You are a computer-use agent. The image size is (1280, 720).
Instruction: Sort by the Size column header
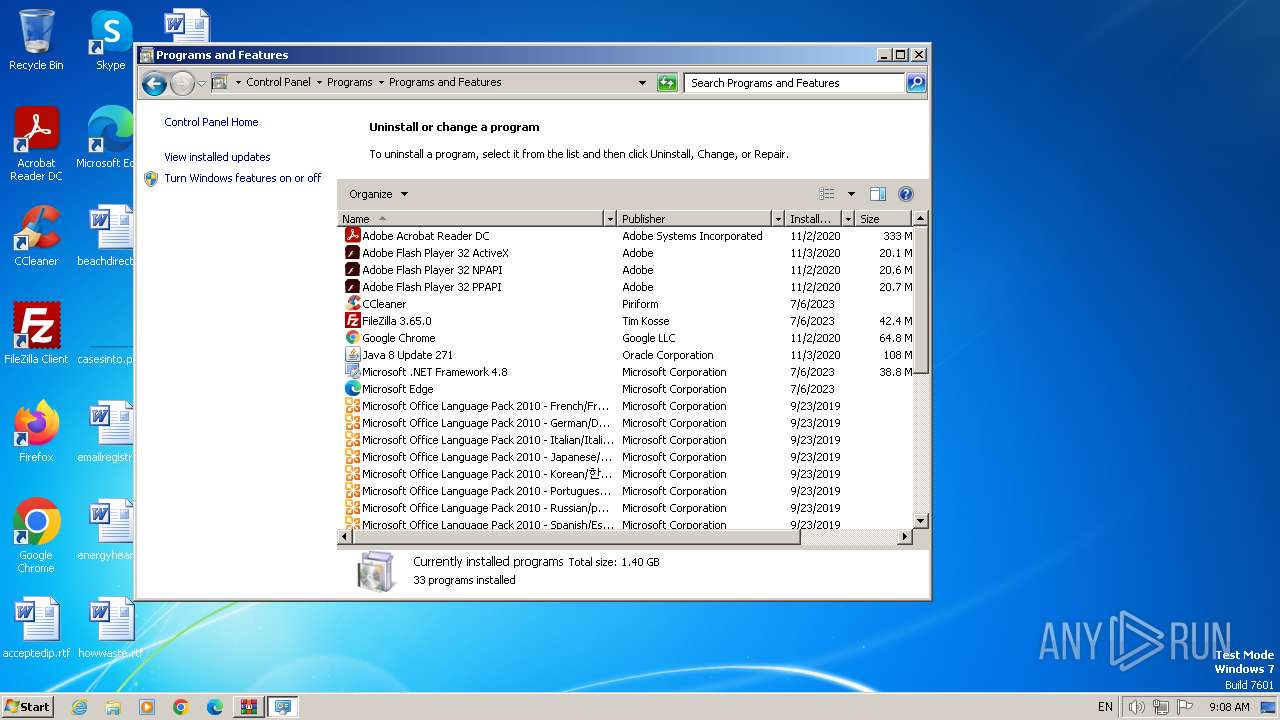tap(883, 219)
